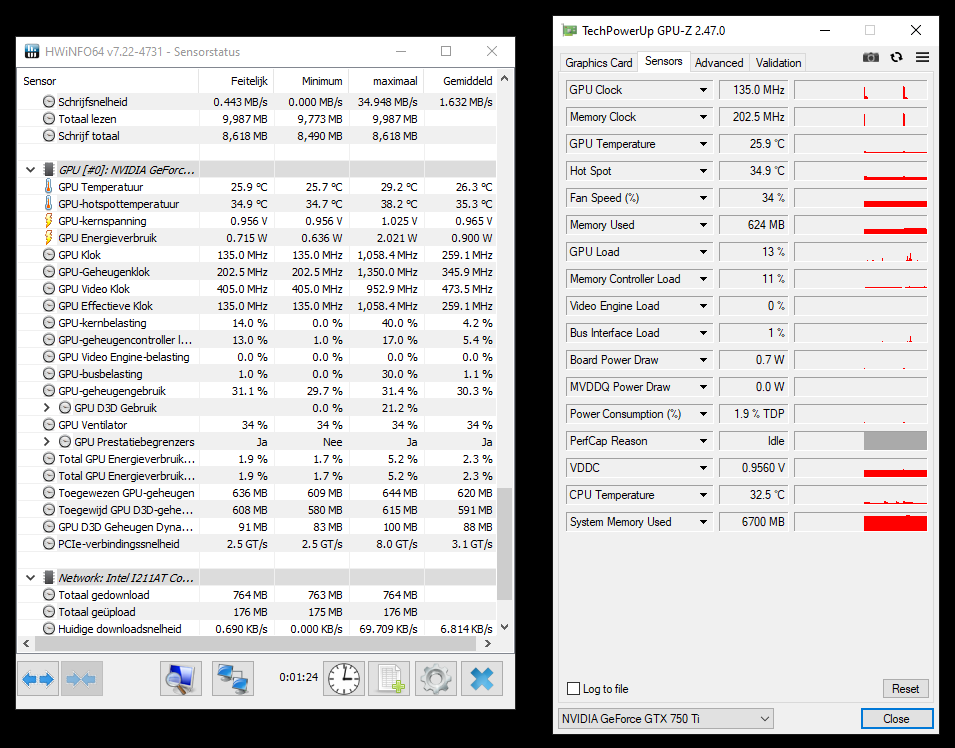
Task: Click the GPU-Z refresh icon
Action: coord(897,57)
